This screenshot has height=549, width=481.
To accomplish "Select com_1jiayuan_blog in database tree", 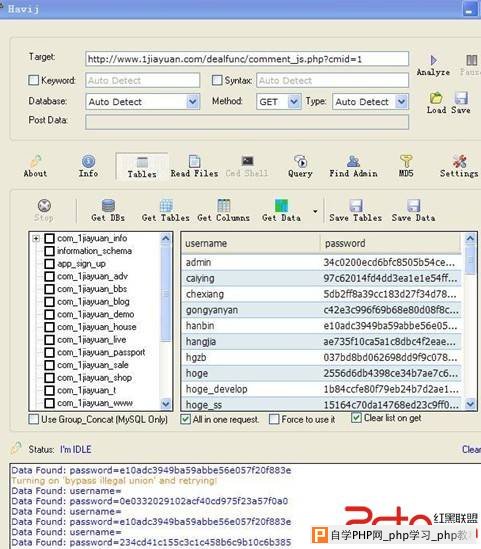I will (x=93, y=302).
